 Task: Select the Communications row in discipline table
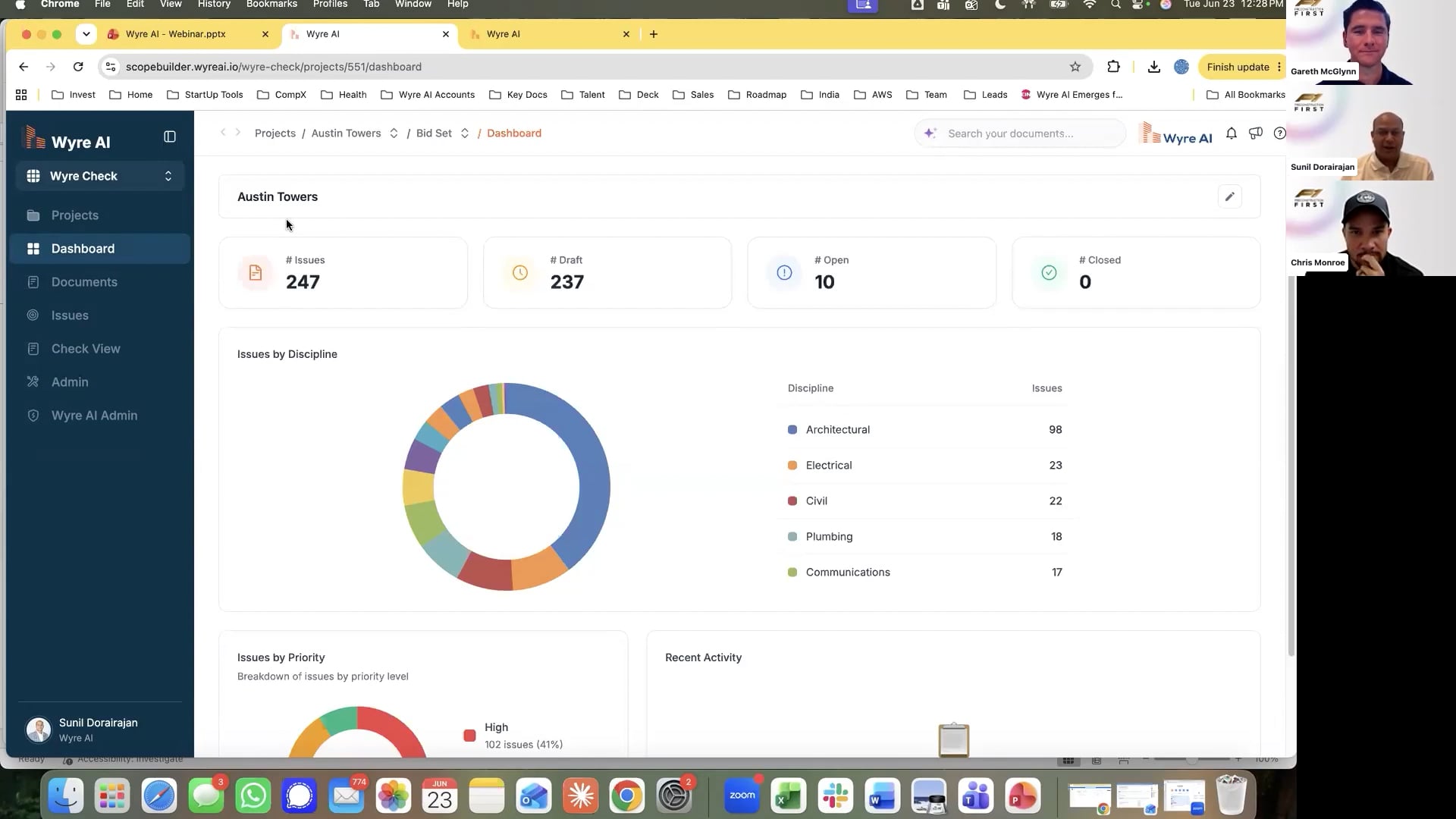[x=925, y=572]
